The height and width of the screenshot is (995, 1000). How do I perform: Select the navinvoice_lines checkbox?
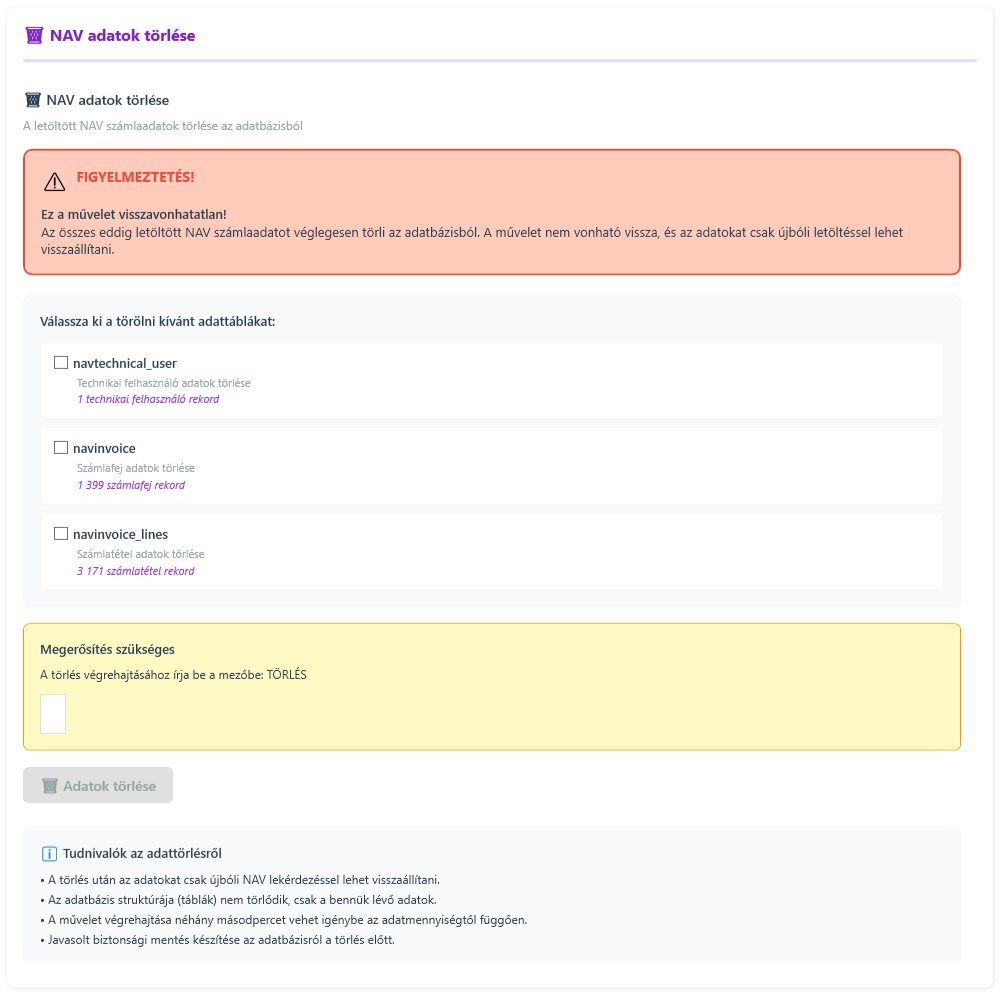[x=61, y=534]
